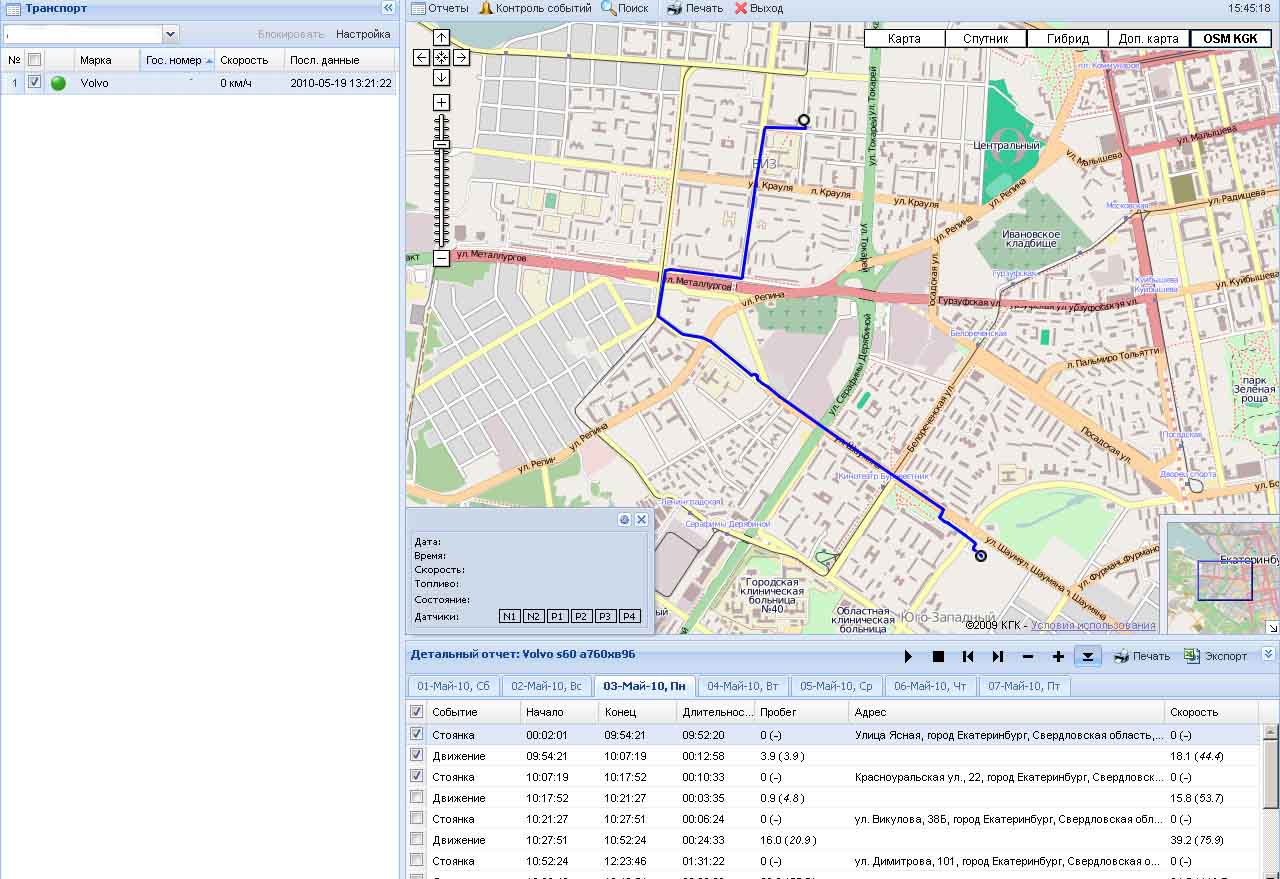1280x879 pixels.
Task: Open the Отчеты reports icon
Action: 419,8
